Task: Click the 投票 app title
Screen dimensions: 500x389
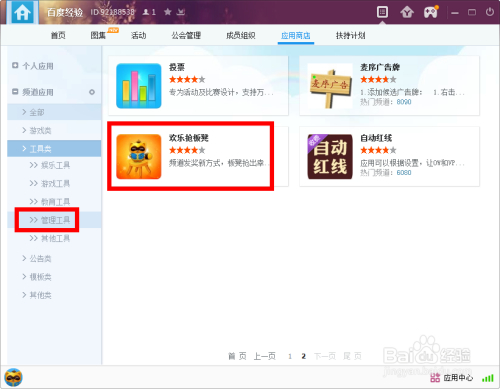Action: coord(177,67)
